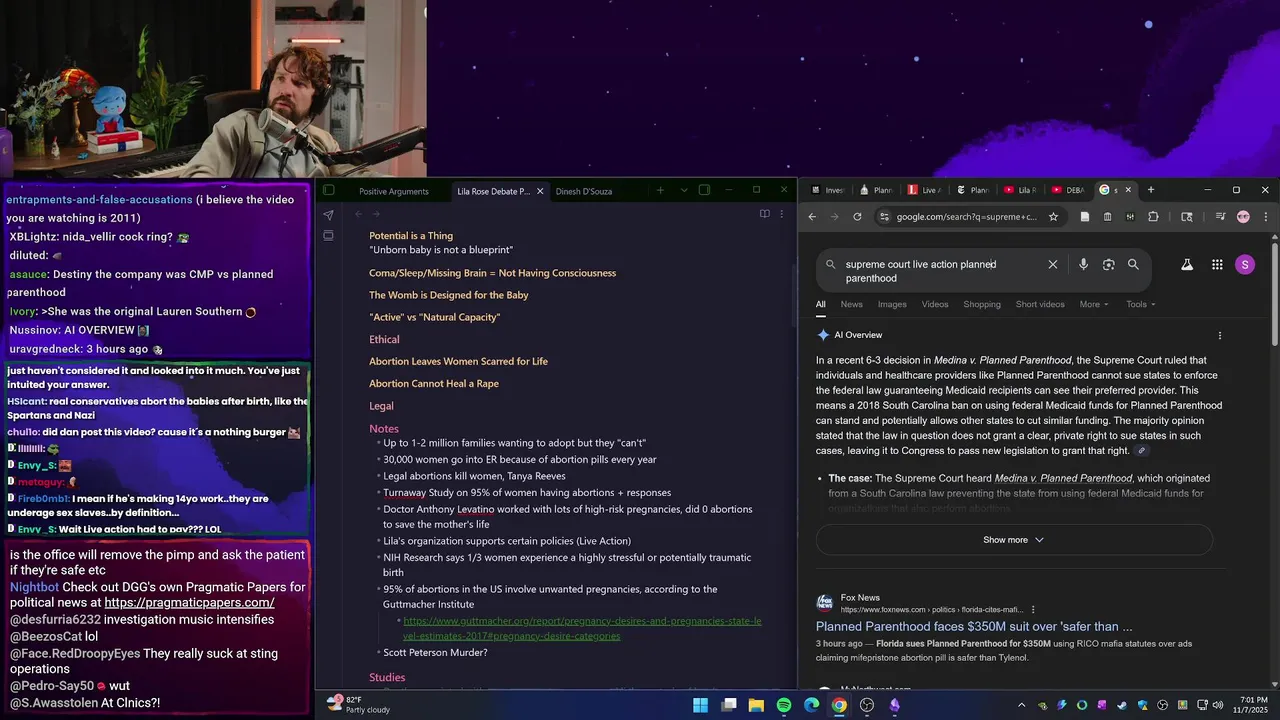Click the document extension icon in Chrome
The height and width of the screenshot is (720, 1280).
(x=1085, y=216)
